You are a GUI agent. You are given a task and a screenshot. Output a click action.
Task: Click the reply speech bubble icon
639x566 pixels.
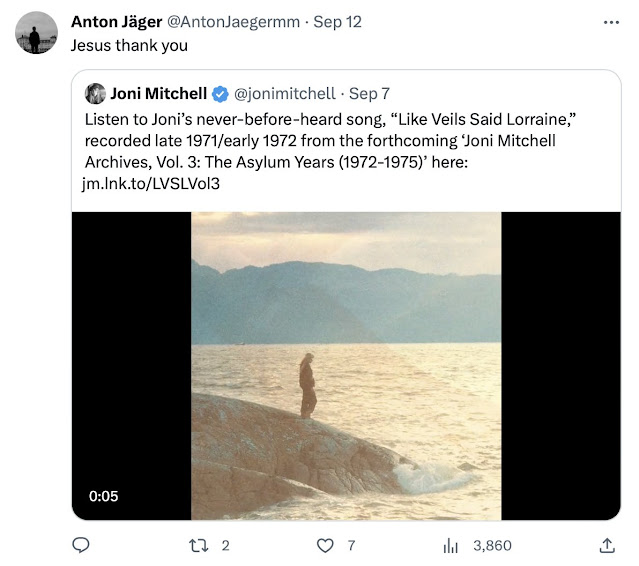[x=82, y=546]
